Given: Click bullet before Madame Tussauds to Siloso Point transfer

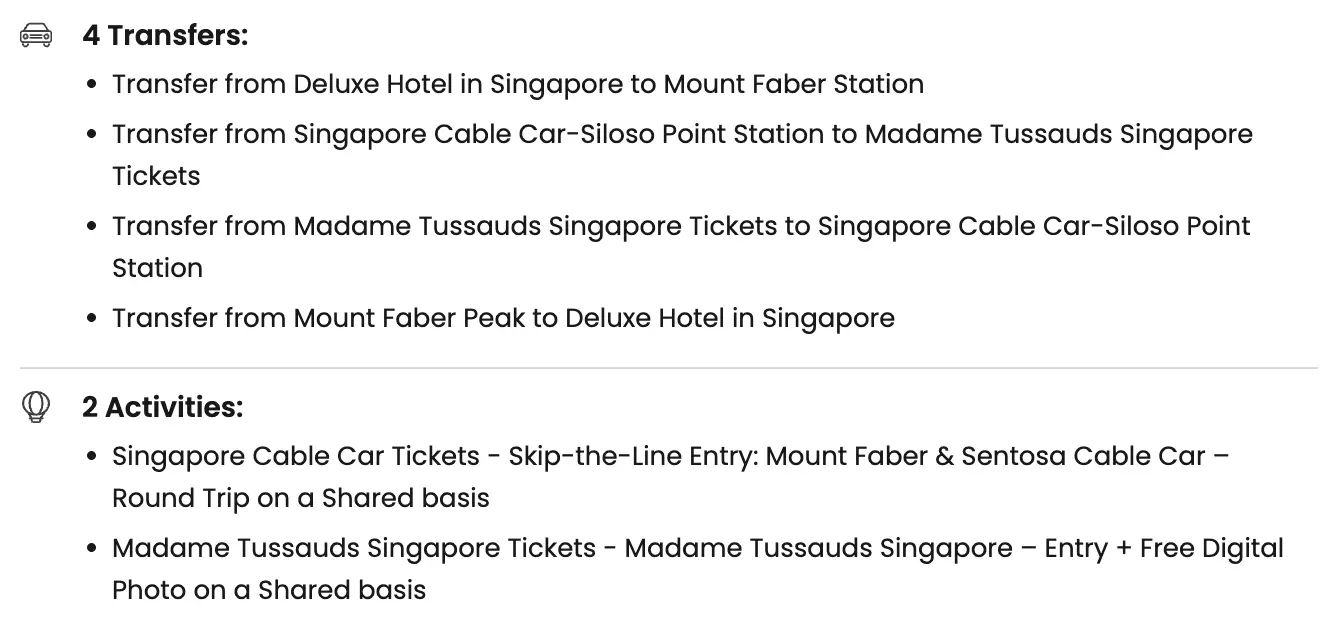Looking at the screenshot, I should tap(92, 228).
